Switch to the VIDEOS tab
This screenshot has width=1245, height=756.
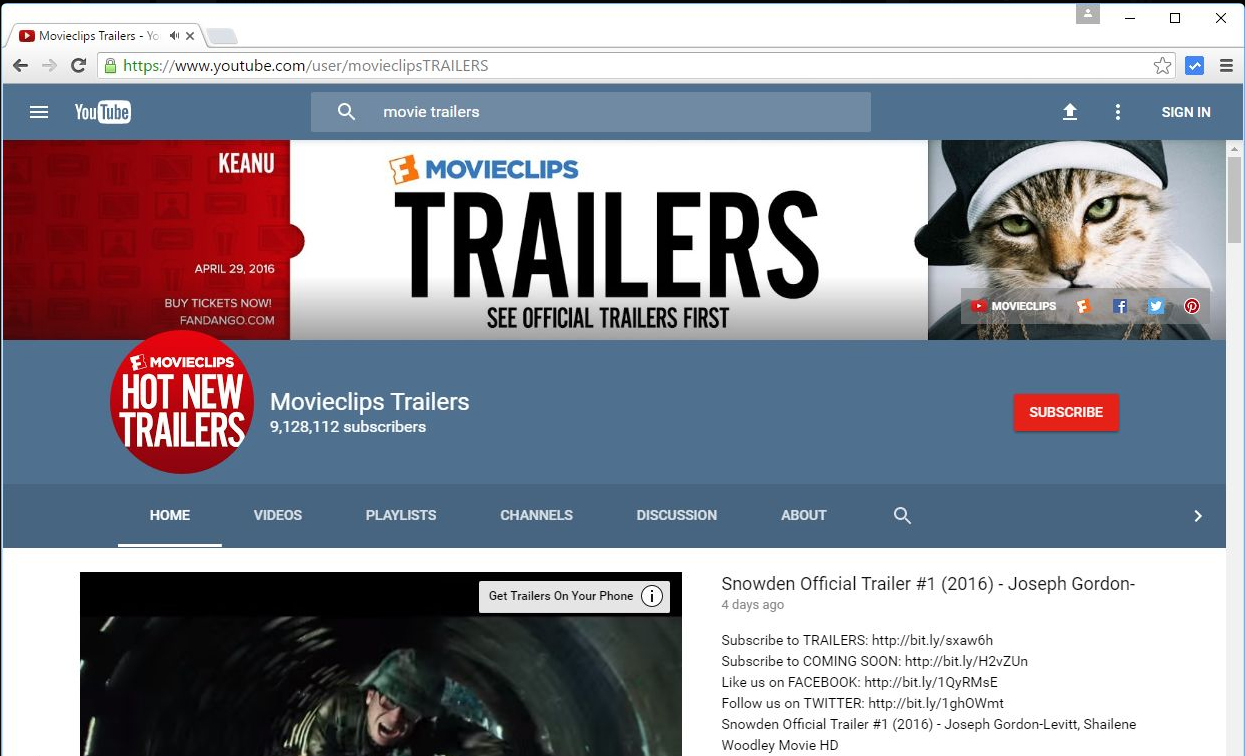pyautogui.click(x=278, y=515)
